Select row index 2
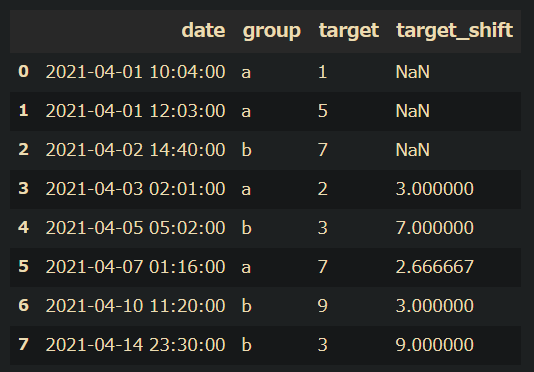534x372 pixels. coord(23,149)
